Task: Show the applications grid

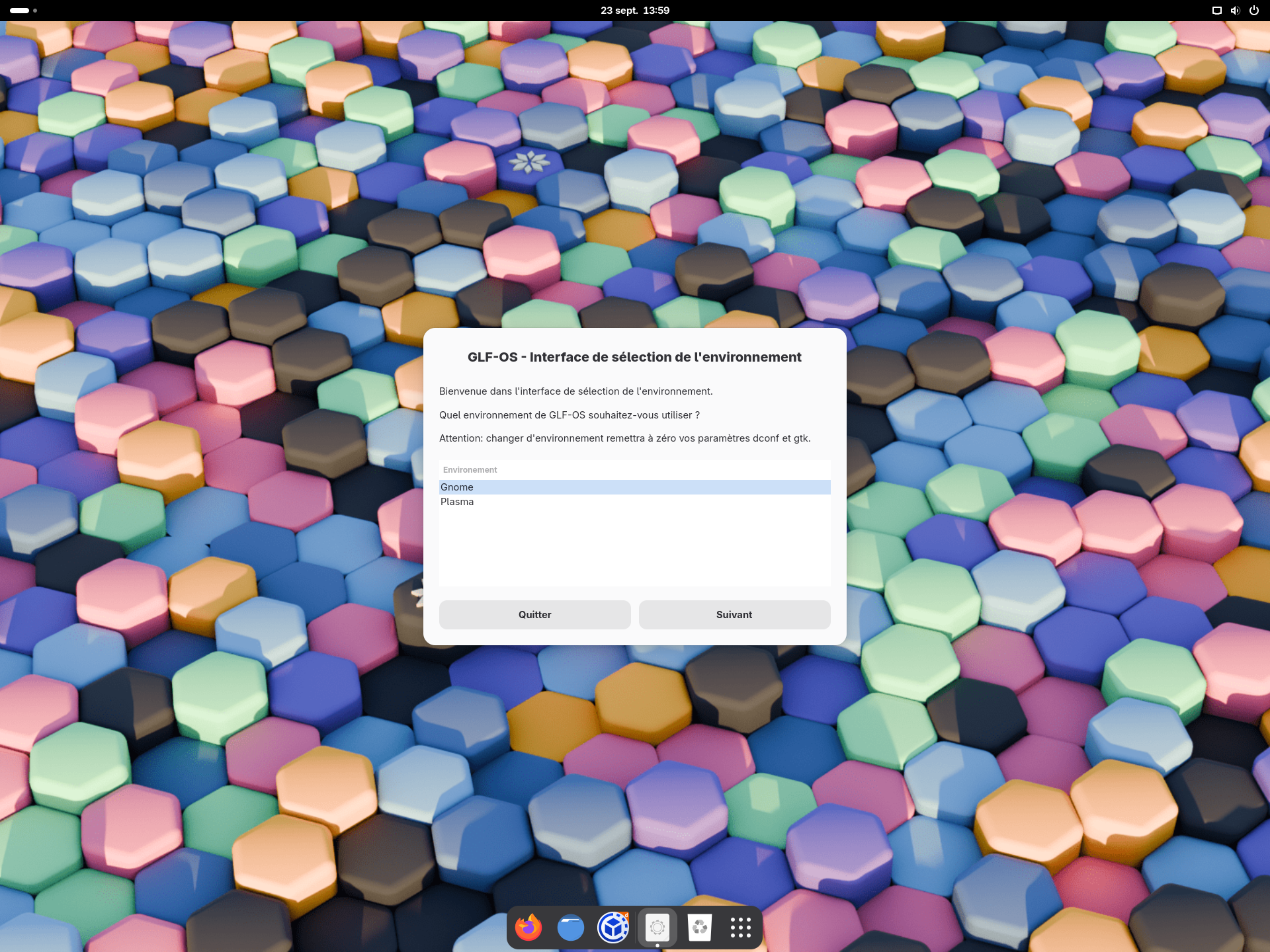Action: point(741,928)
